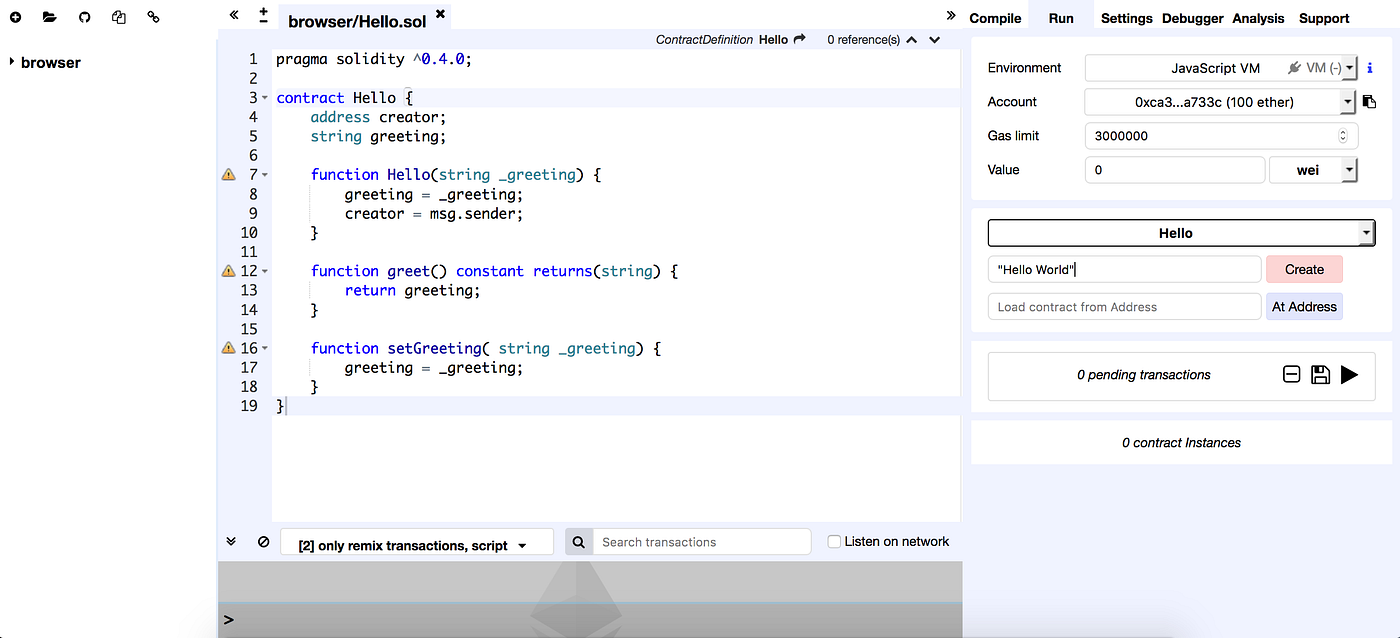This screenshot has width=1400, height=638.
Task: Copy the active account address to clipboard
Action: pyautogui.click(x=1369, y=101)
